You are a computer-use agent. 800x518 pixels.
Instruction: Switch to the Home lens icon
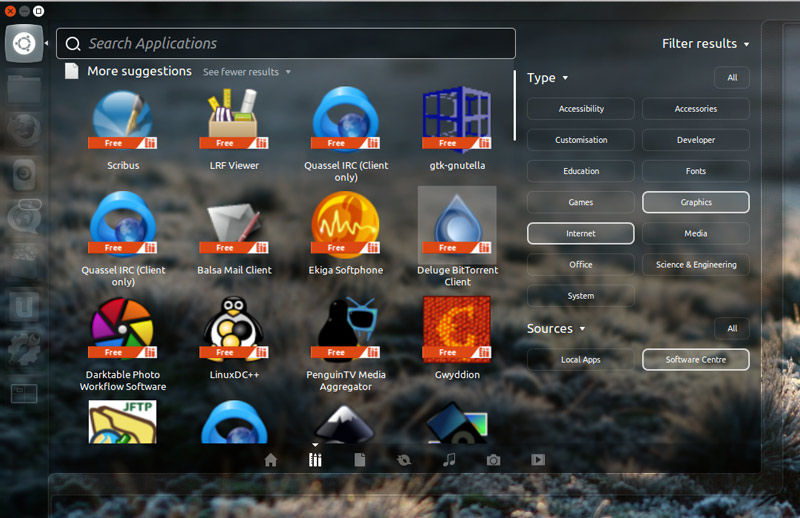click(x=271, y=460)
